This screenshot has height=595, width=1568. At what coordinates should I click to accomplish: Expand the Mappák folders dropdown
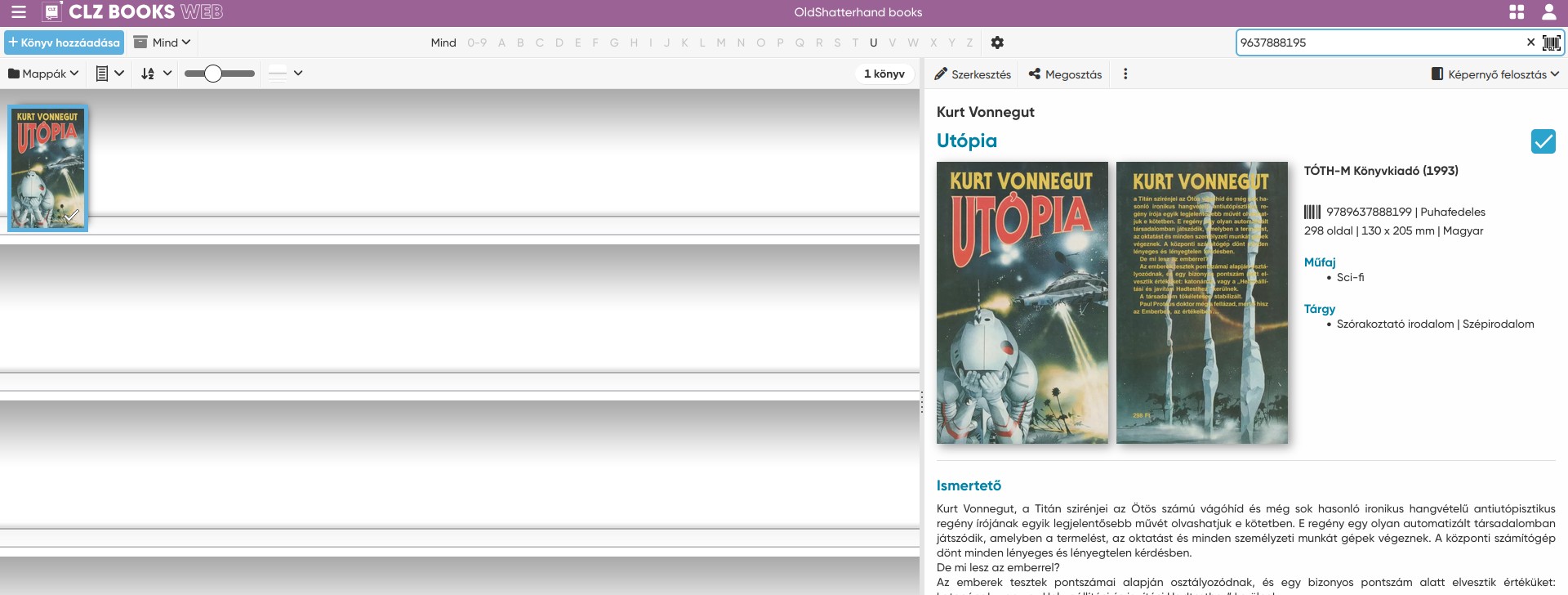tap(43, 74)
